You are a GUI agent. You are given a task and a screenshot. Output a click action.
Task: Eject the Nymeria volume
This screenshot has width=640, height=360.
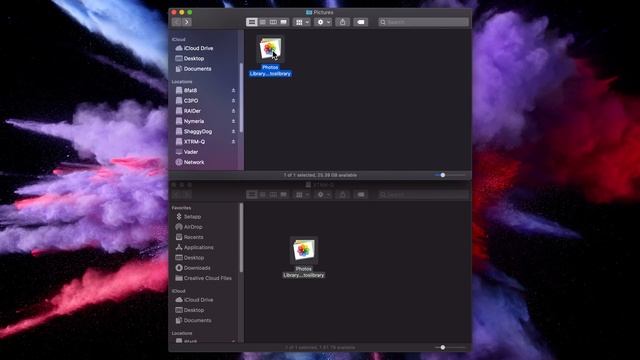(233, 121)
